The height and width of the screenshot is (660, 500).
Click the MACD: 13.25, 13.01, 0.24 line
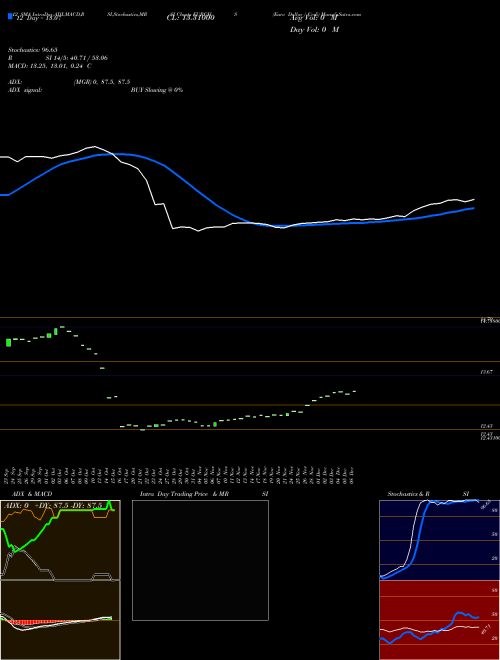coord(50,66)
